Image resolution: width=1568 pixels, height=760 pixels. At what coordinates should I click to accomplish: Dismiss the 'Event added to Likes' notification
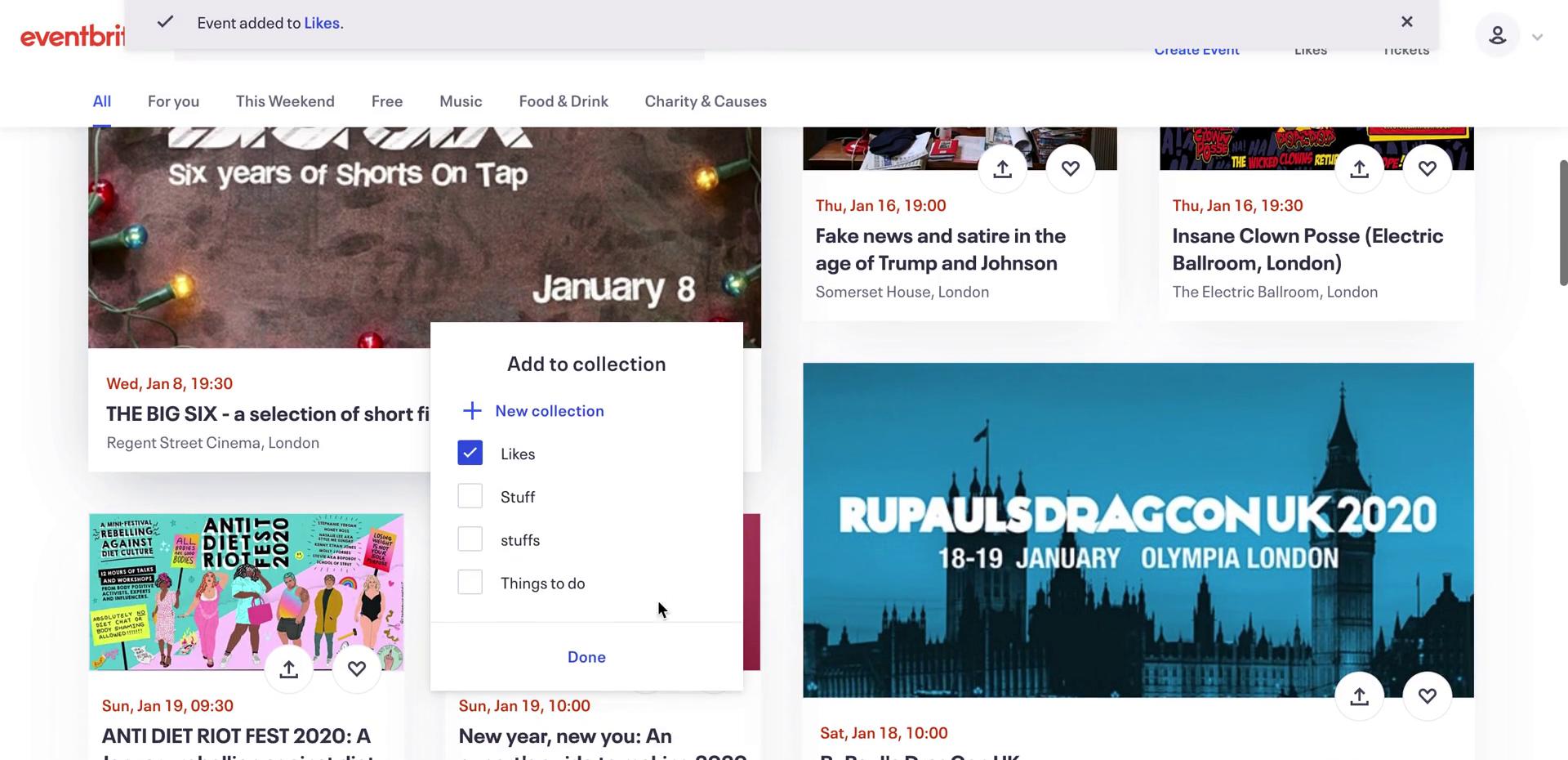tap(1406, 22)
